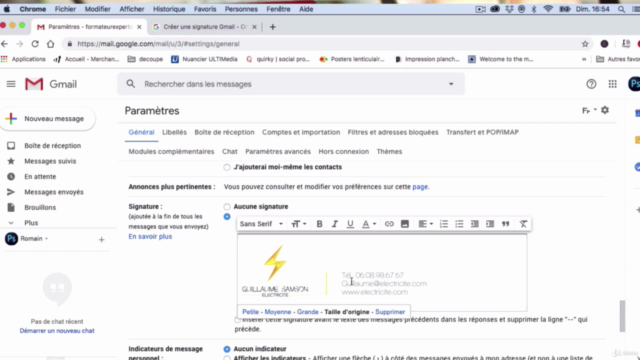This screenshot has width=640, height=360.
Task: Expand the 'Plus' sidebar section
Action: 31,223
